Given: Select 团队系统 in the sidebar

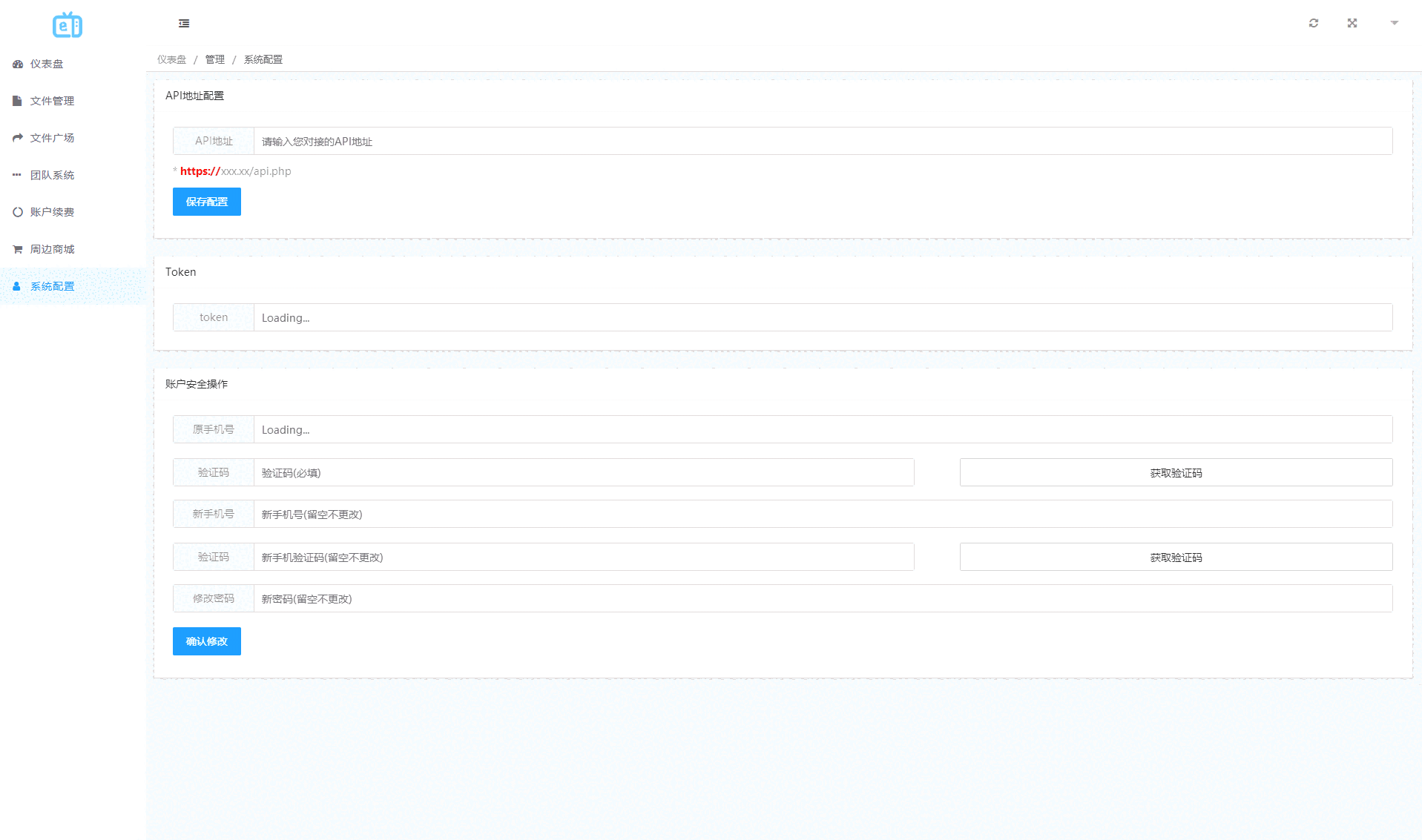Looking at the screenshot, I should [x=73, y=175].
